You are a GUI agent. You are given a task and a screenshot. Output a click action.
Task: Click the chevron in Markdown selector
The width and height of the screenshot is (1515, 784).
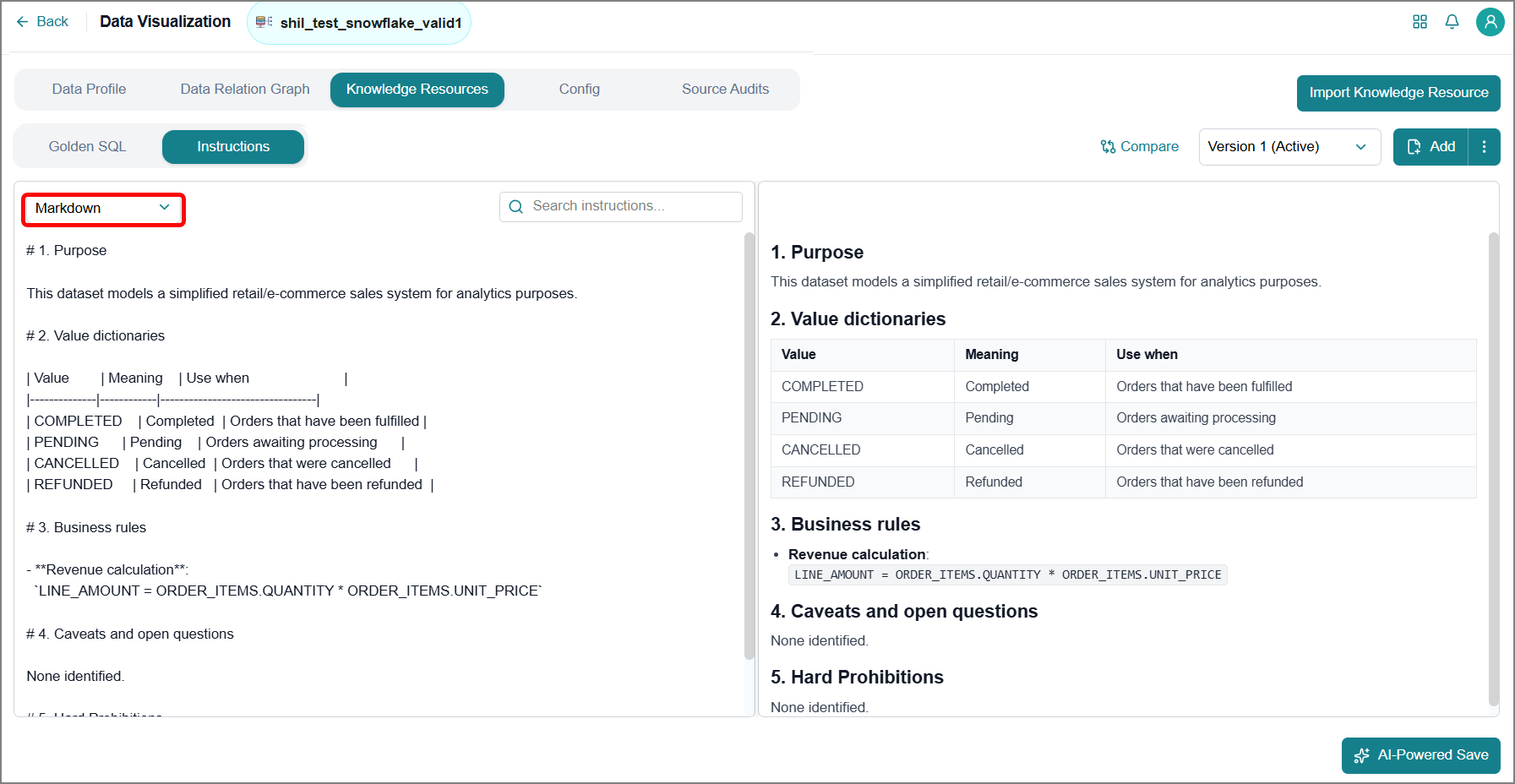coord(165,208)
